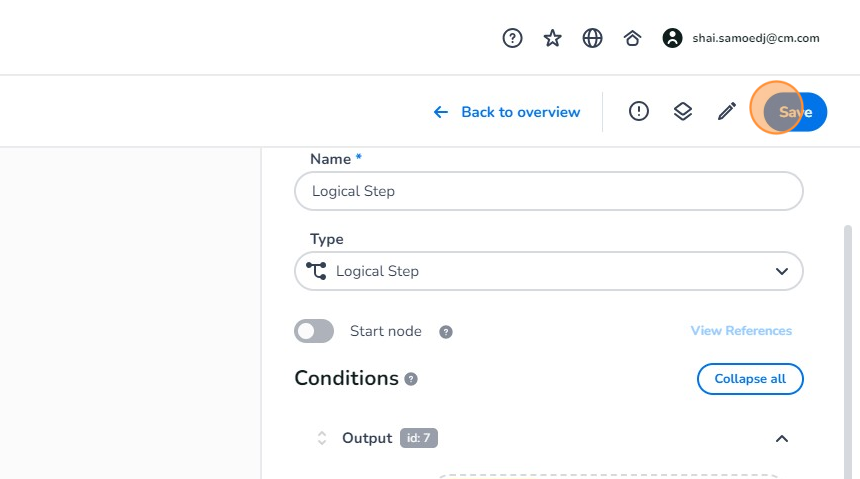Open the language globe icon
Image resolution: width=860 pixels, height=479 pixels.
coord(592,38)
